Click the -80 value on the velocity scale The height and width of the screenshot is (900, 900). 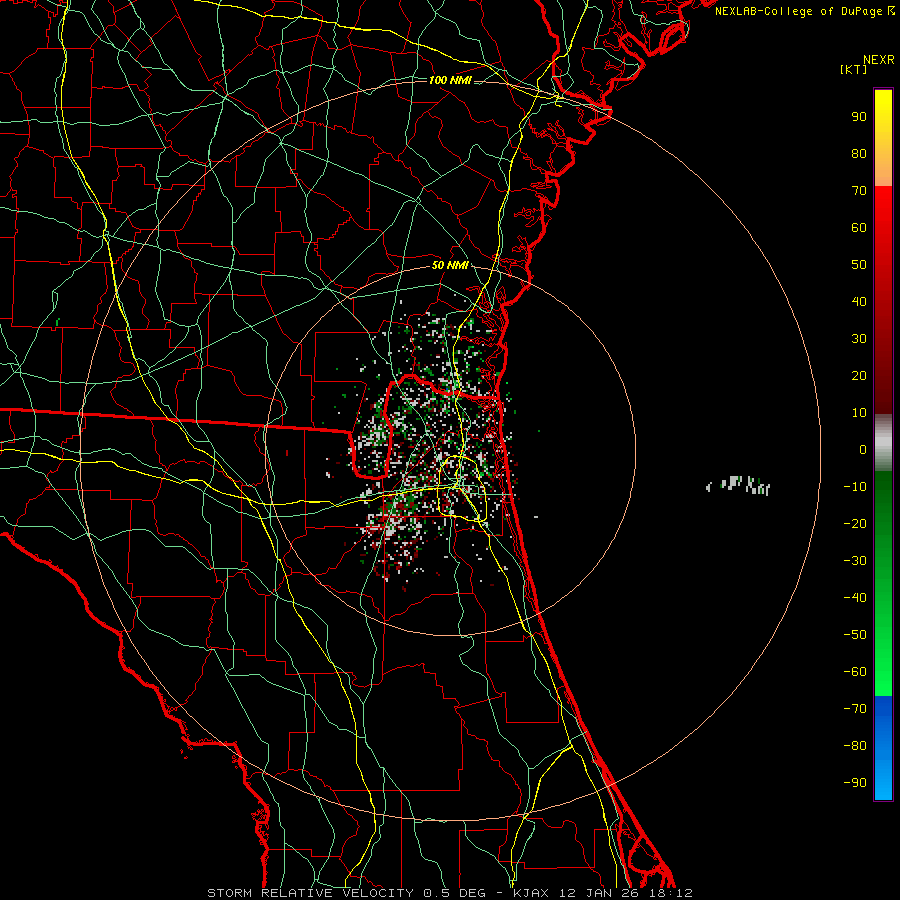(x=855, y=746)
